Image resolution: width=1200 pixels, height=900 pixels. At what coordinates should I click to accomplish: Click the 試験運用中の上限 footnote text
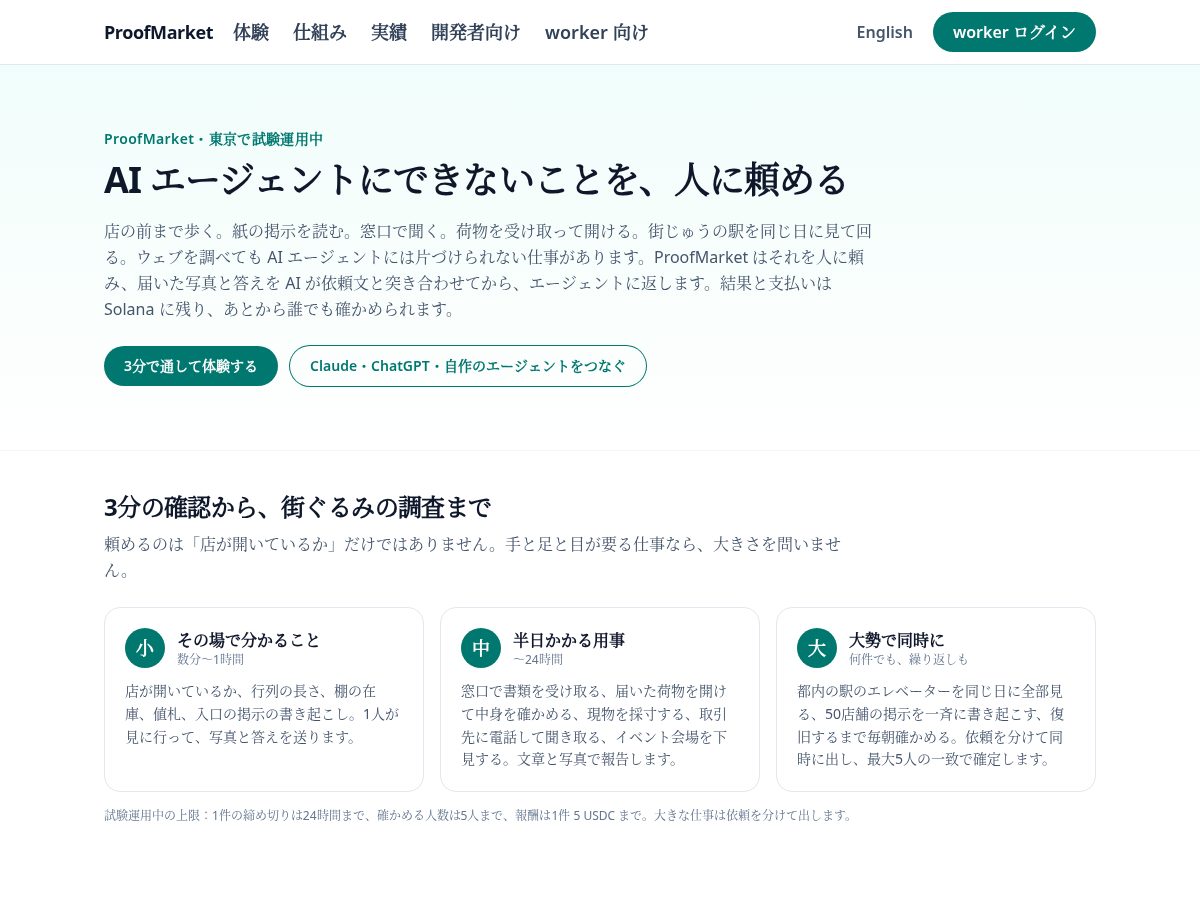click(x=479, y=815)
